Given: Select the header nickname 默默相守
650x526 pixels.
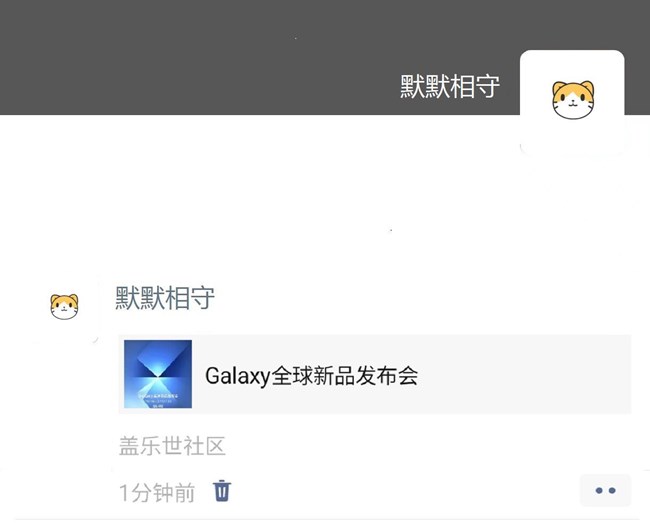Looking at the screenshot, I should point(450,87).
